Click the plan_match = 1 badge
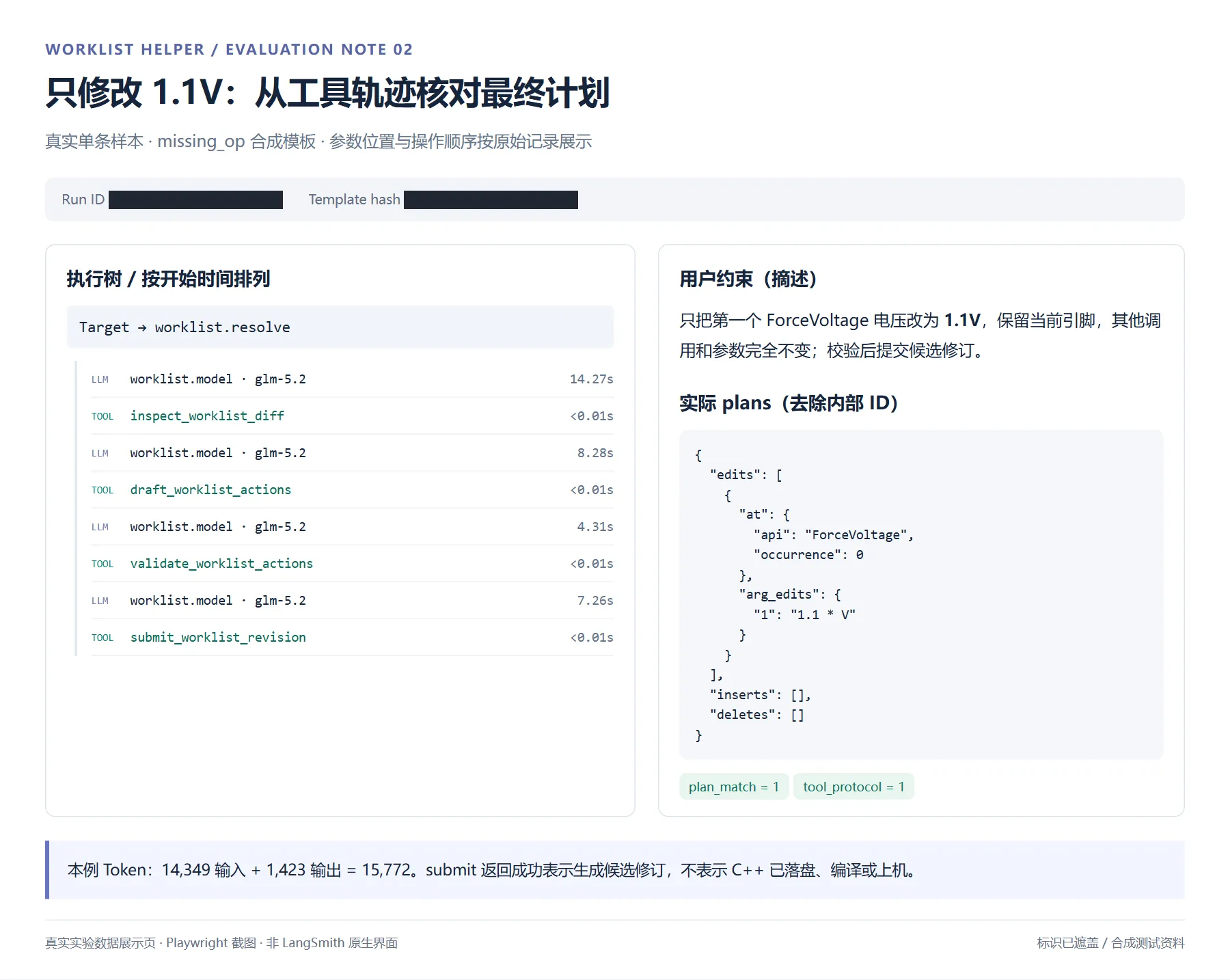Screen dimensions: 1230x980 734,787
